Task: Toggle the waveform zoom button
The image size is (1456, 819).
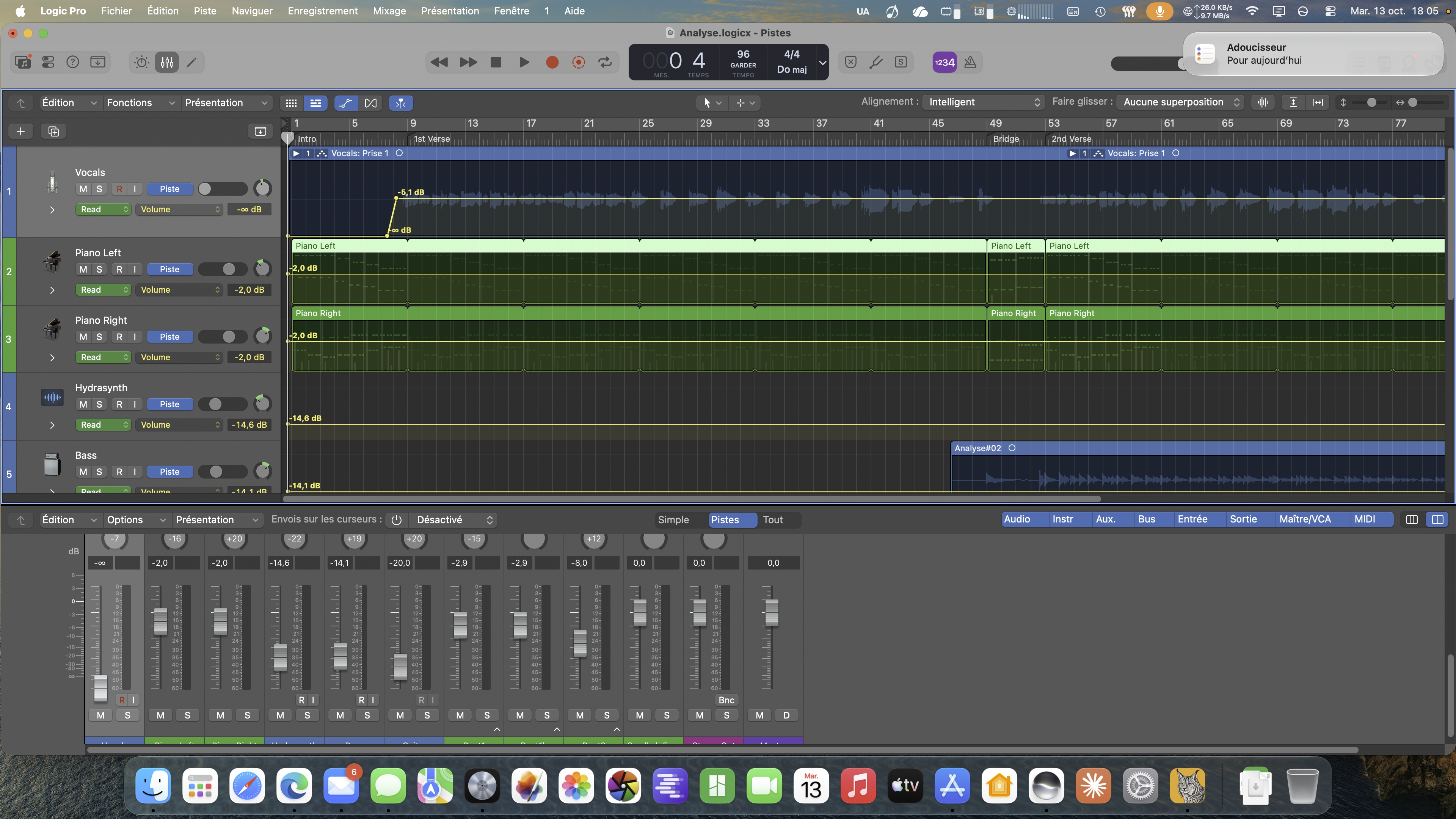Action: click(1263, 102)
